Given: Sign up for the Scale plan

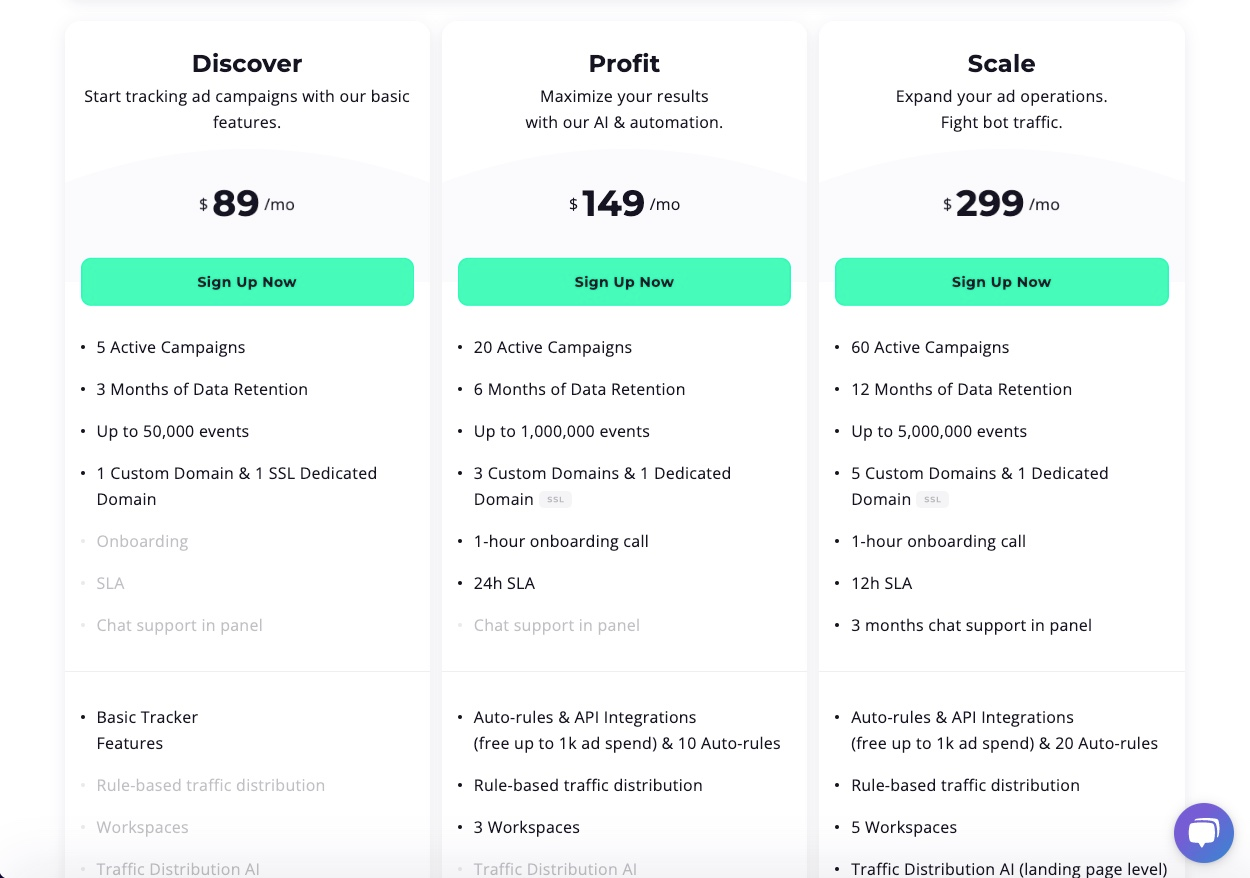Looking at the screenshot, I should 1001,282.
